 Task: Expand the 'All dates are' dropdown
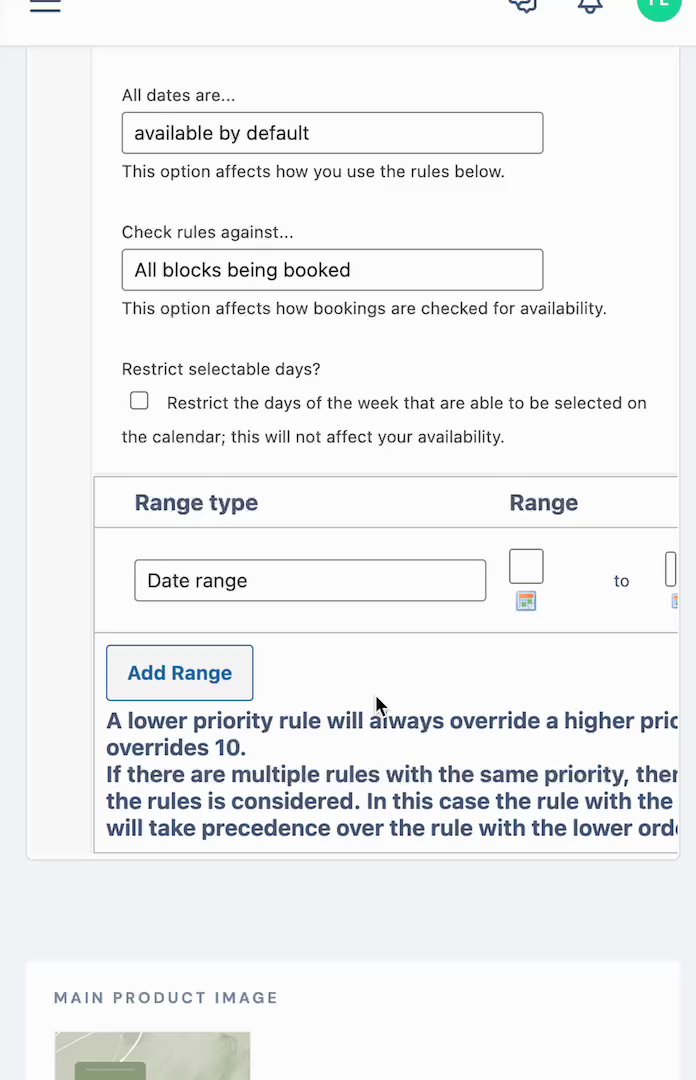(x=332, y=133)
